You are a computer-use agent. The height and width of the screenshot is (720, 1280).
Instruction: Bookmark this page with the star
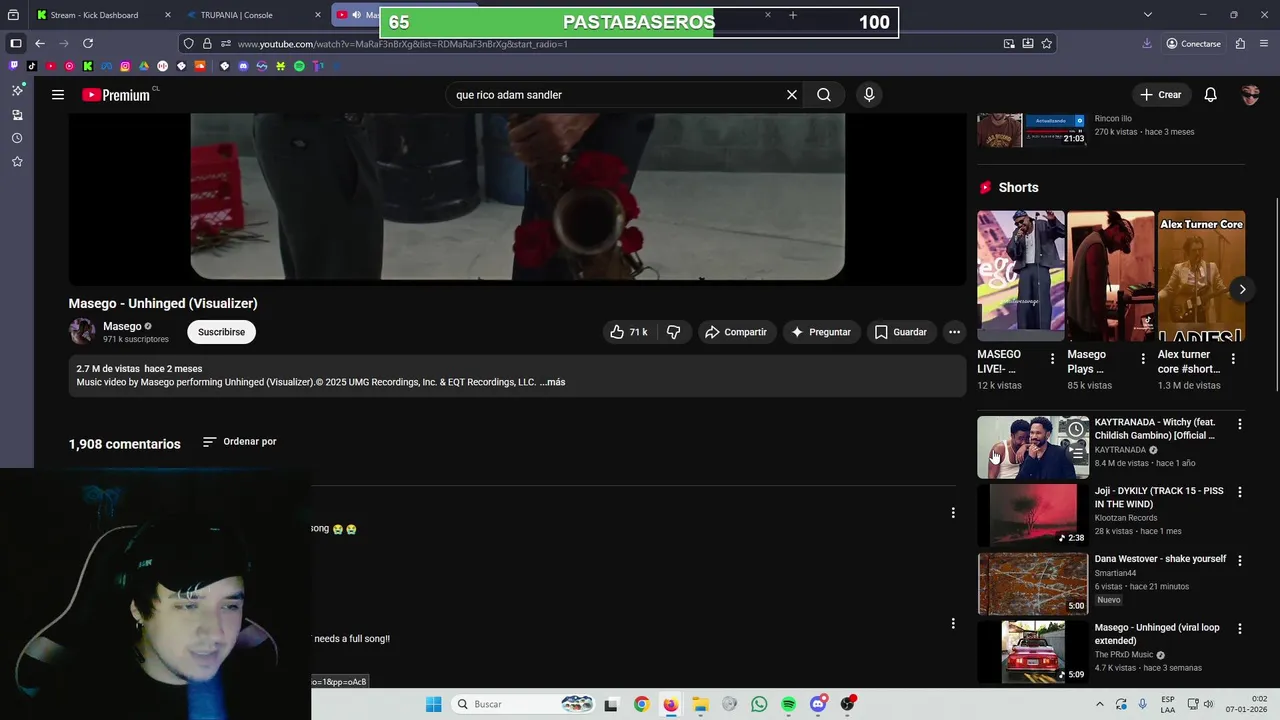coord(1046,44)
